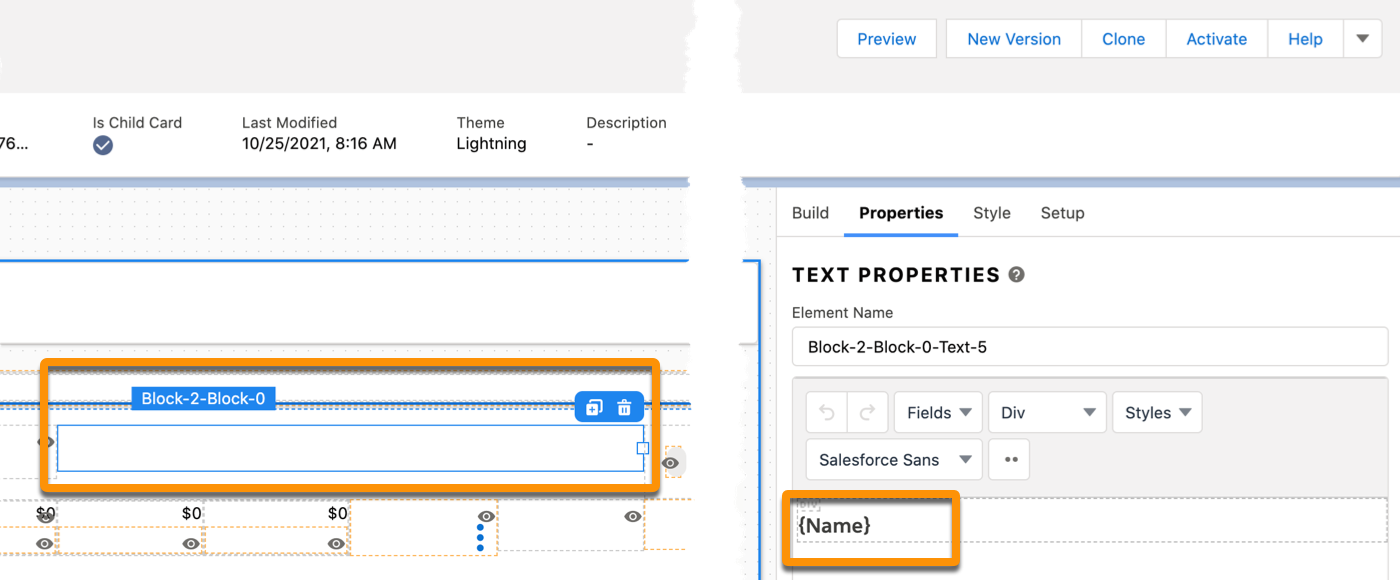Click the resize handle on the selected text box
The height and width of the screenshot is (580, 1400).
(643, 448)
